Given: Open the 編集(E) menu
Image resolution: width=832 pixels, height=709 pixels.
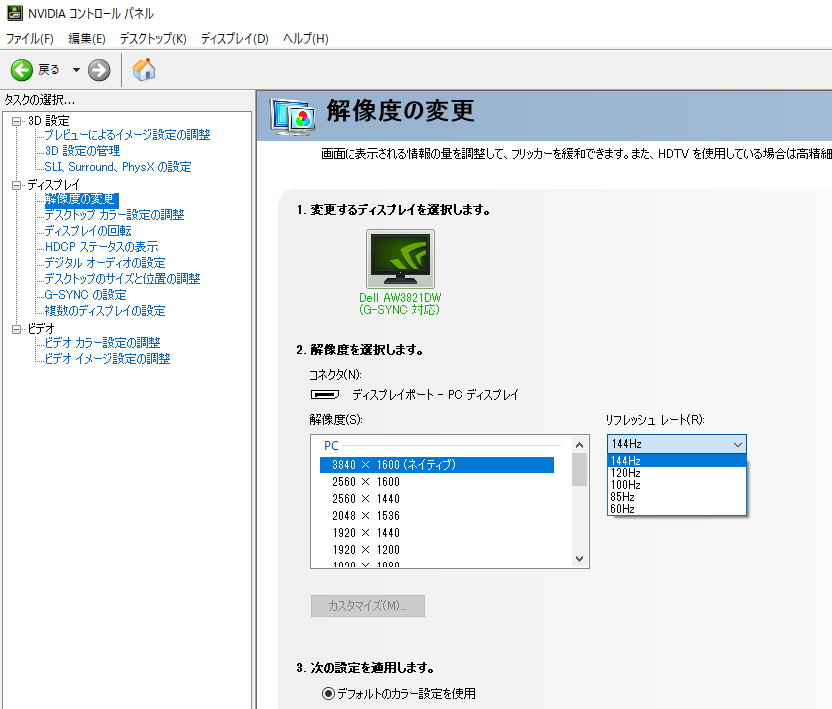Looking at the screenshot, I should coord(87,39).
